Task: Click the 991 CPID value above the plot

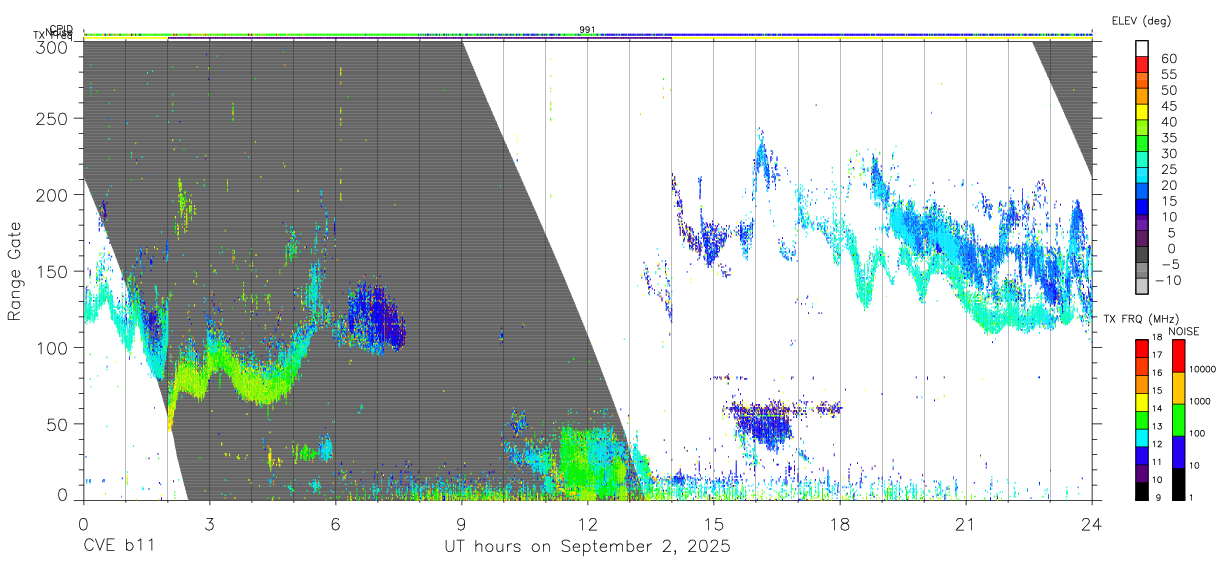Action: coord(587,29)
